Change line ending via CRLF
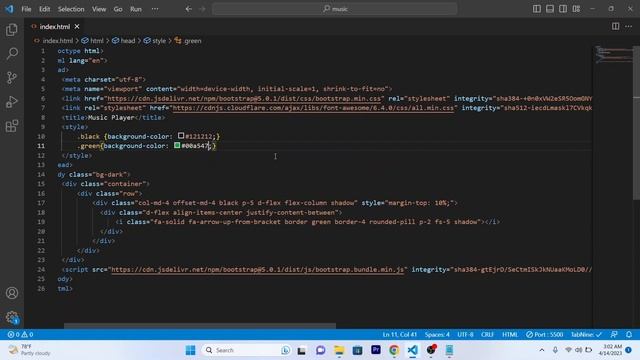Screen dimensions: 640x360 (x=487, y=334)
